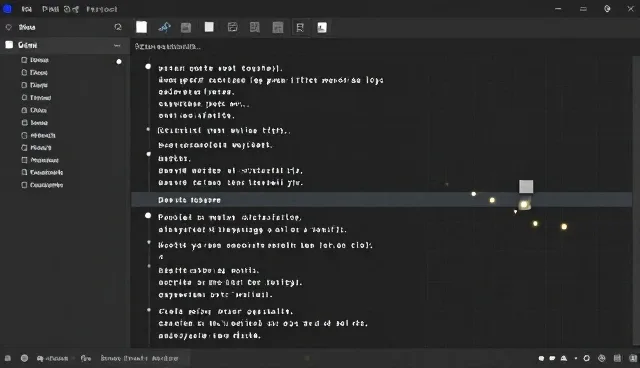Click the blue pin icon in the toolbar

(x=164, y=27)
